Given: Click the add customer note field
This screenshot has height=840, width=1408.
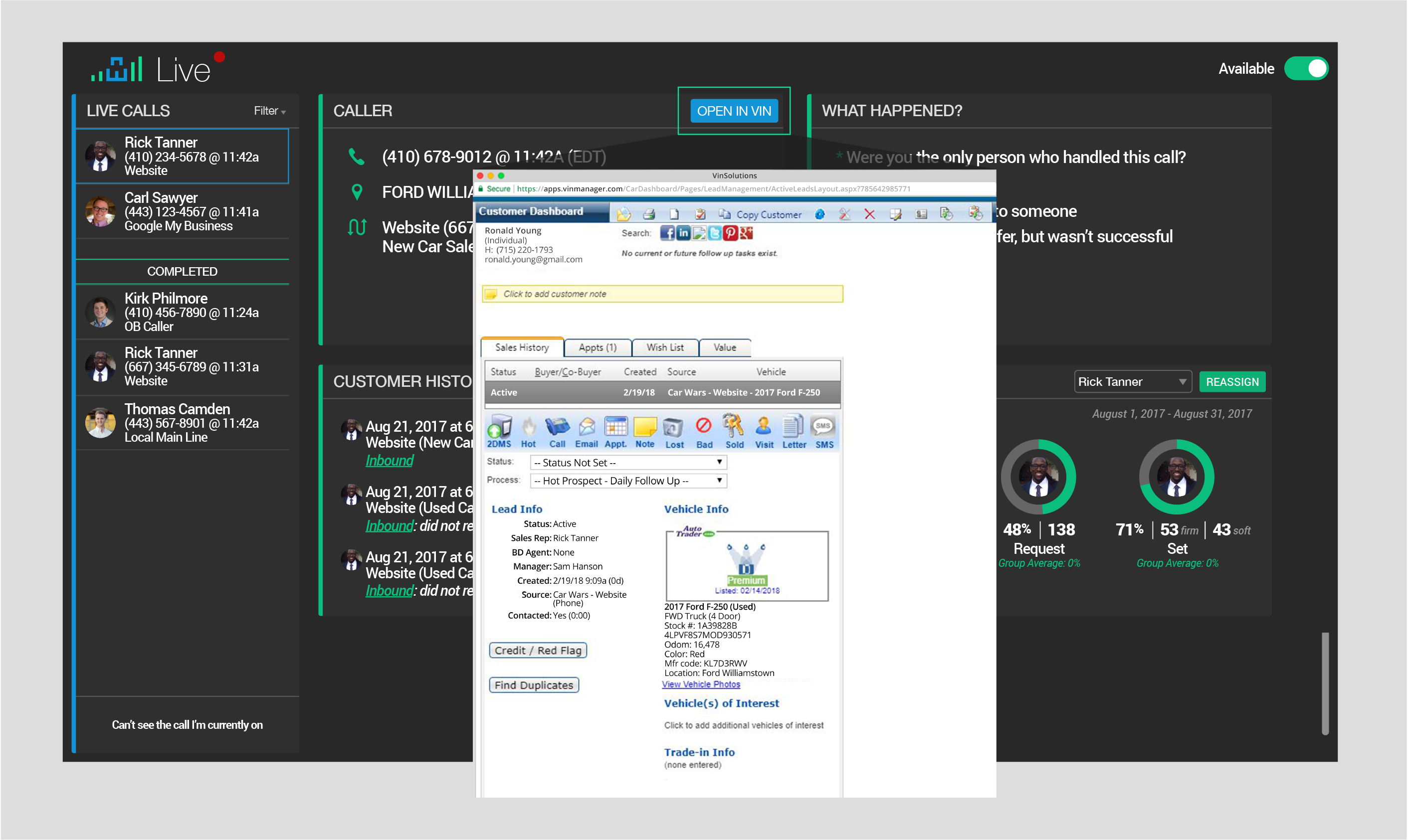Looking at the screenshot, I should pyautogui.click(x=662, y=294).
